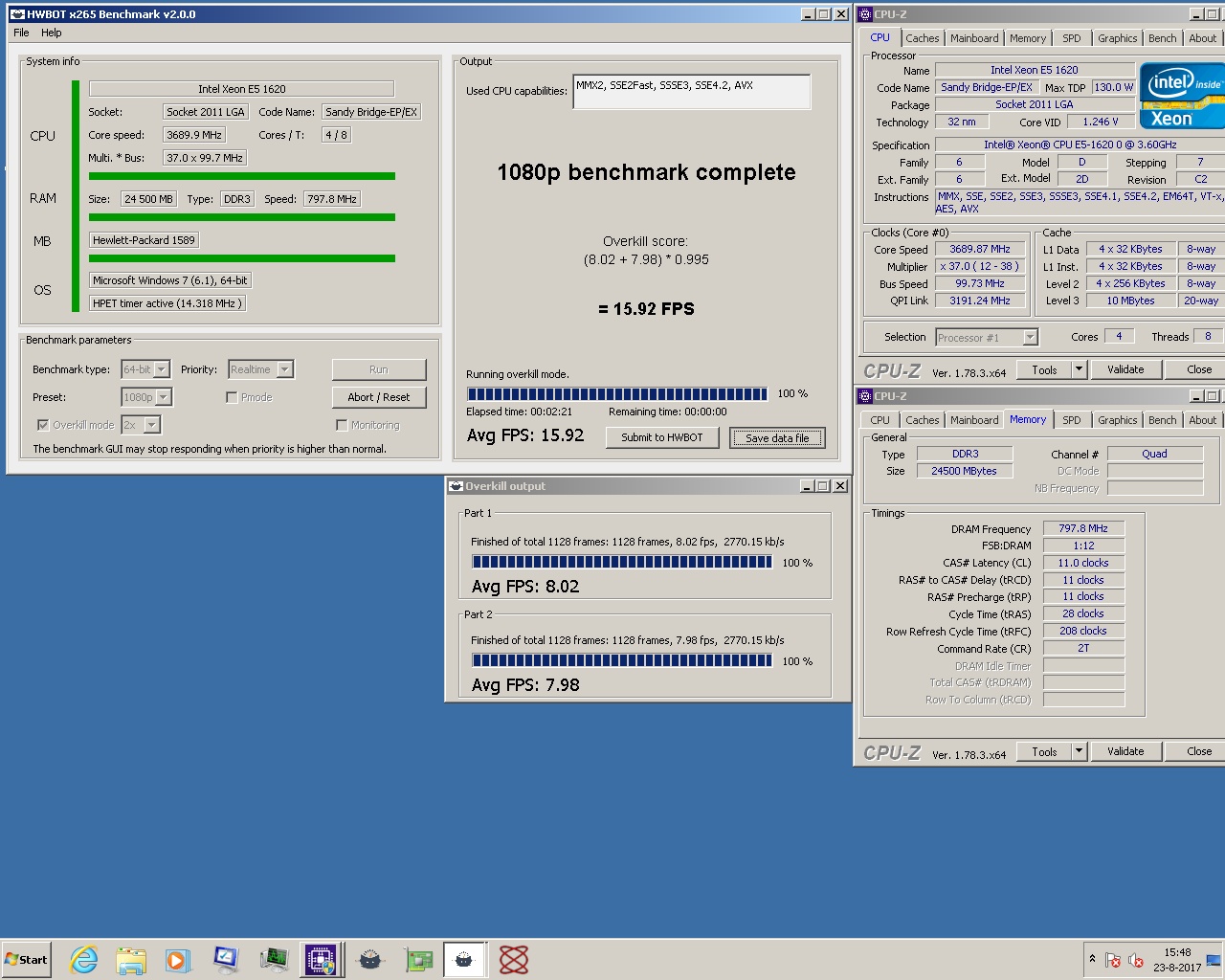Enable the Monitoring checkbox
The image size is (1225, 980).
[x=342, y=425]
